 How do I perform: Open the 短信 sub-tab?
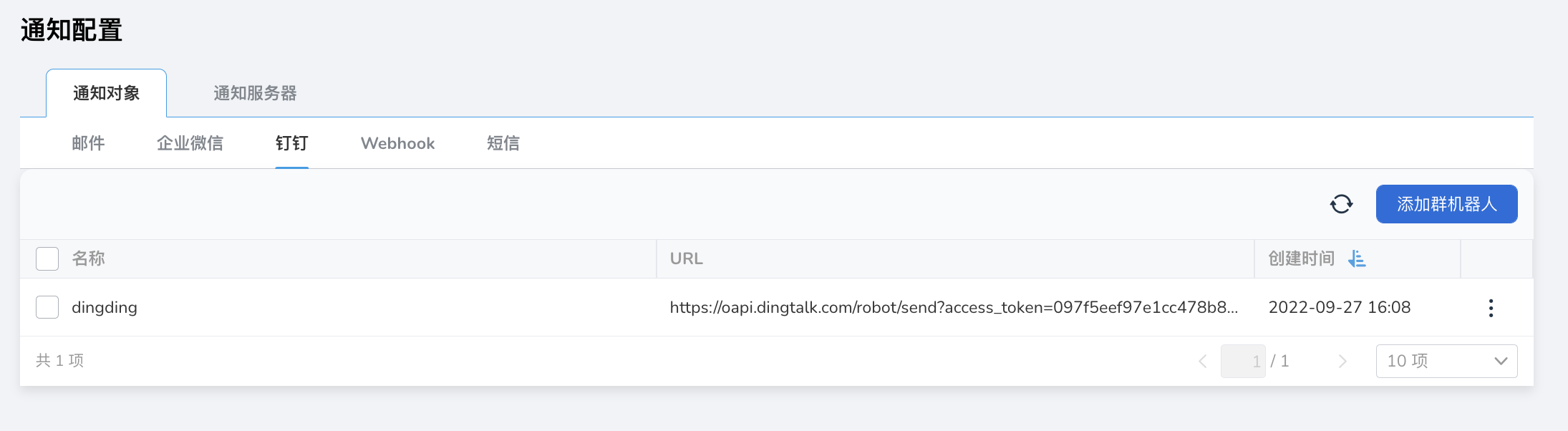503,143
